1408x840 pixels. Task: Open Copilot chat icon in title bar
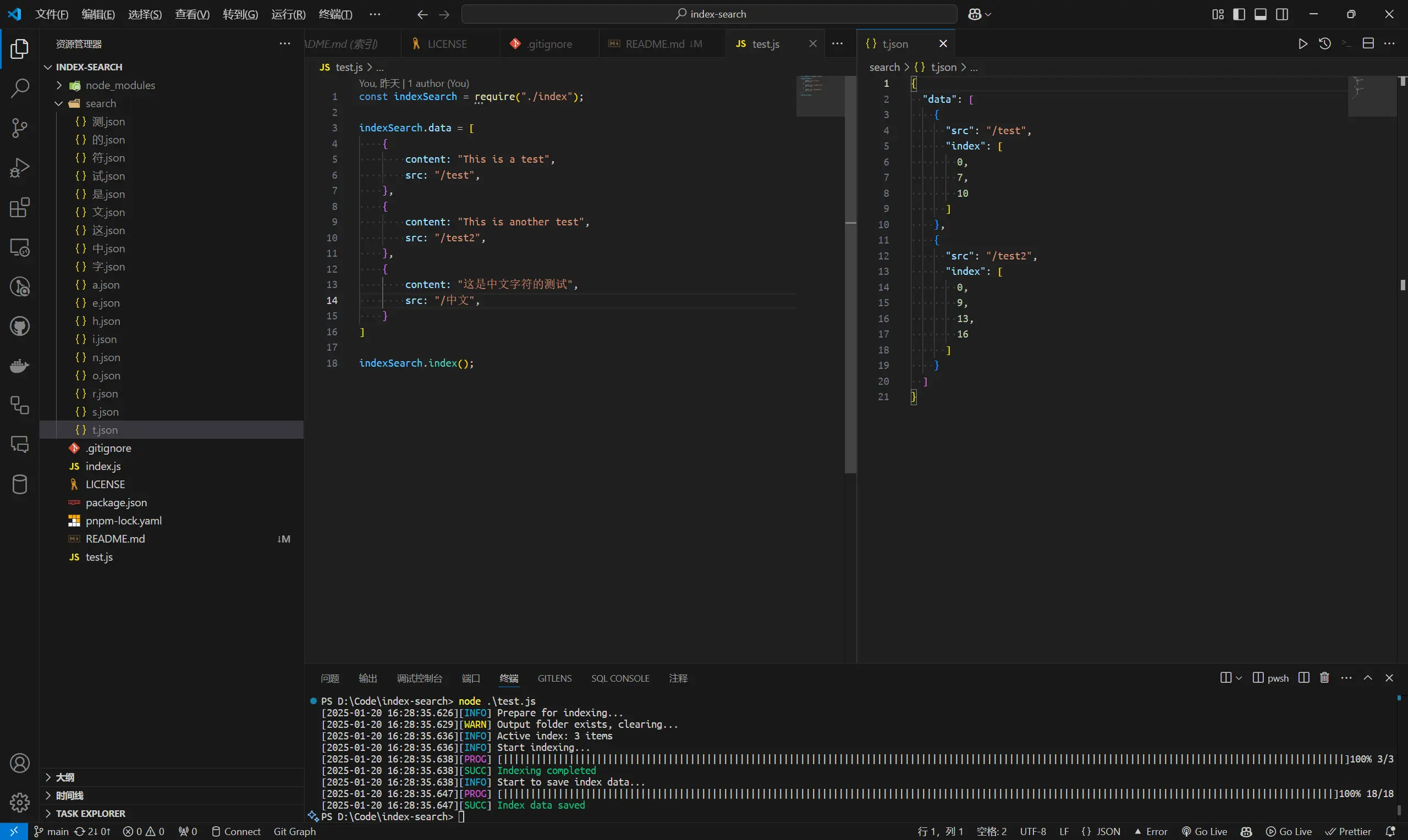coord(975,14)
